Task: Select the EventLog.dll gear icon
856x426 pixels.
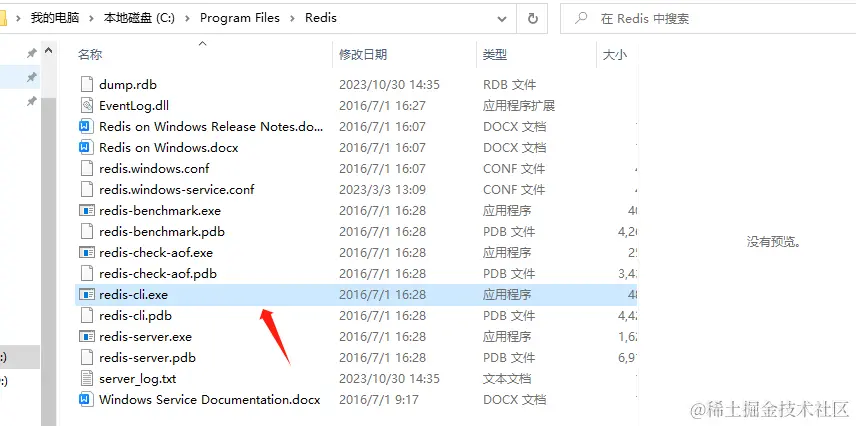Action: click(87, 105)
